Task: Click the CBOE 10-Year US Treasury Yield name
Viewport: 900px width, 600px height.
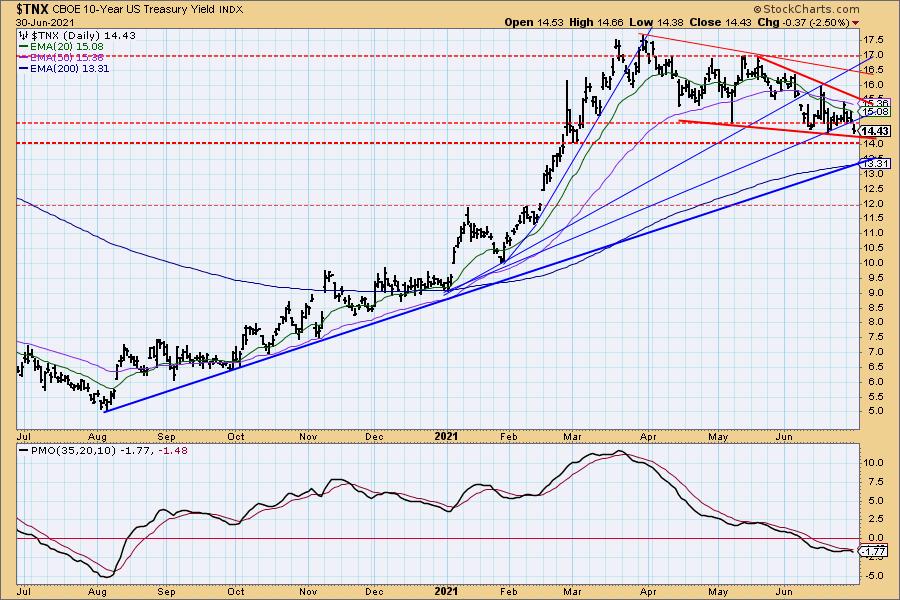Action: 135,10
